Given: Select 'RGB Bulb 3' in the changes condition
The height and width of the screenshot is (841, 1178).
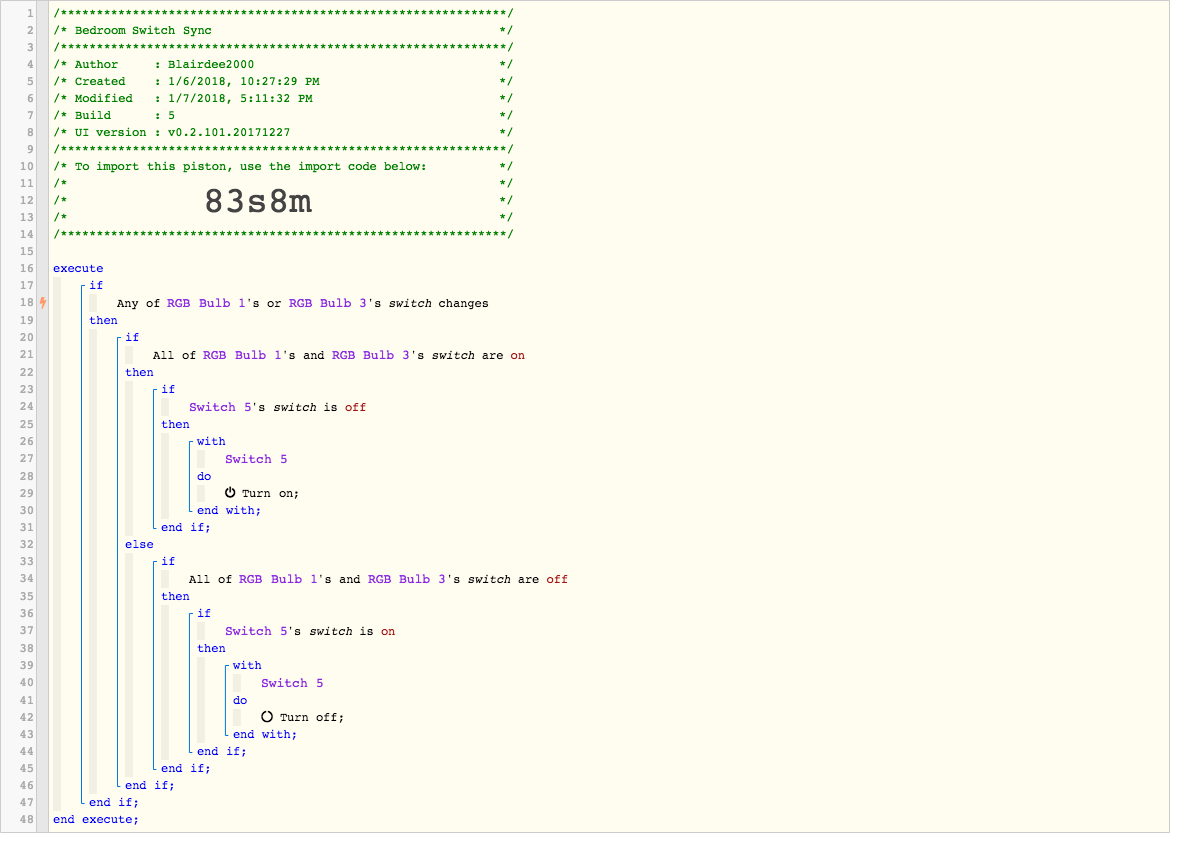Looking at the screenshot, I should (x=328, y=304).
